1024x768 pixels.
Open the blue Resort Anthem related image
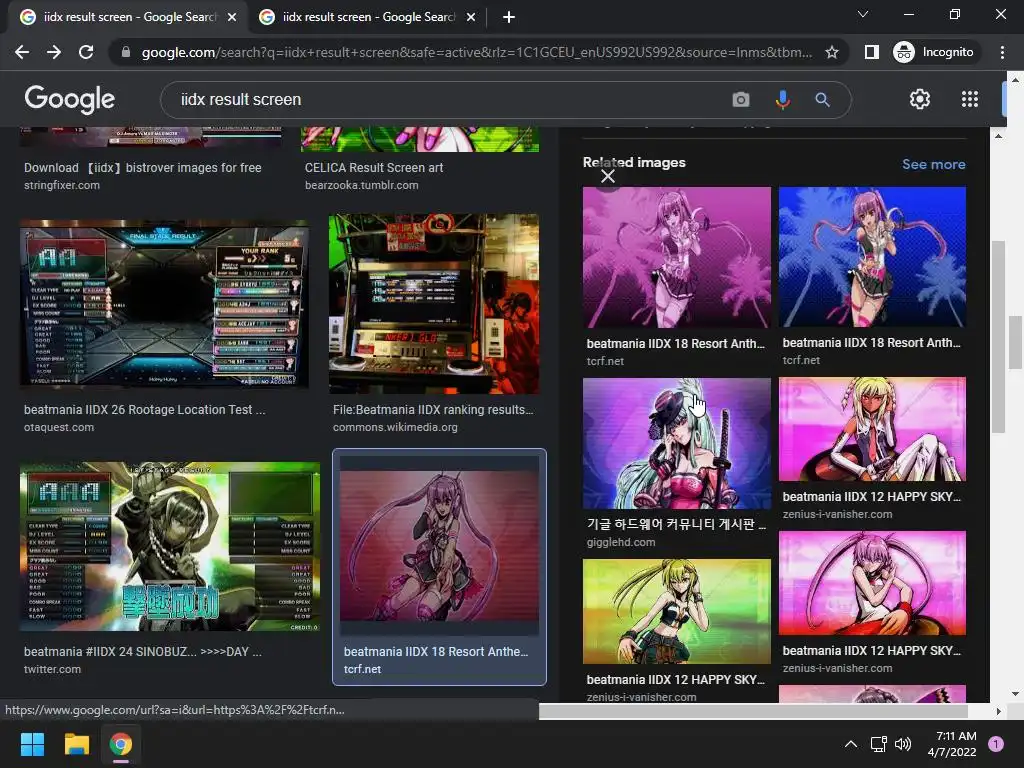(872, 257)
